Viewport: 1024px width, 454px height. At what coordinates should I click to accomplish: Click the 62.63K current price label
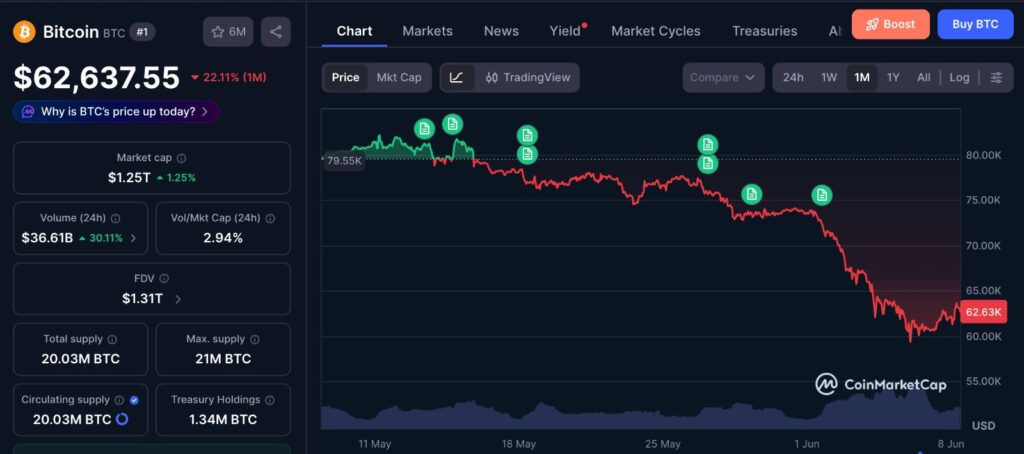[983, 312]
